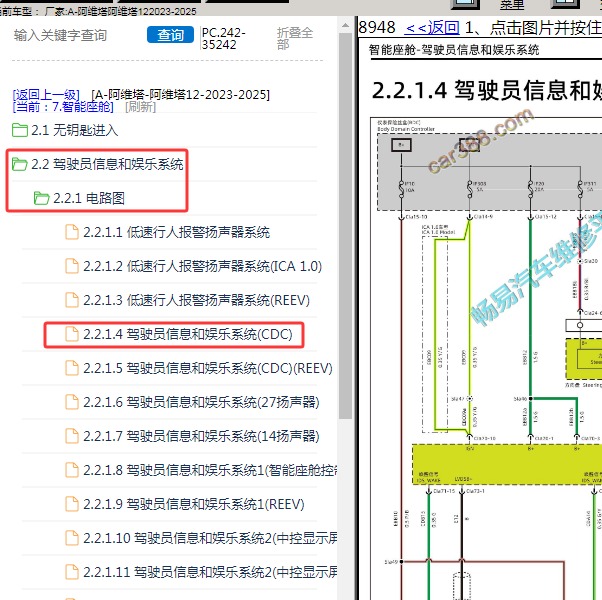Click the file icon for 2.2.1.4

(72, 334)
